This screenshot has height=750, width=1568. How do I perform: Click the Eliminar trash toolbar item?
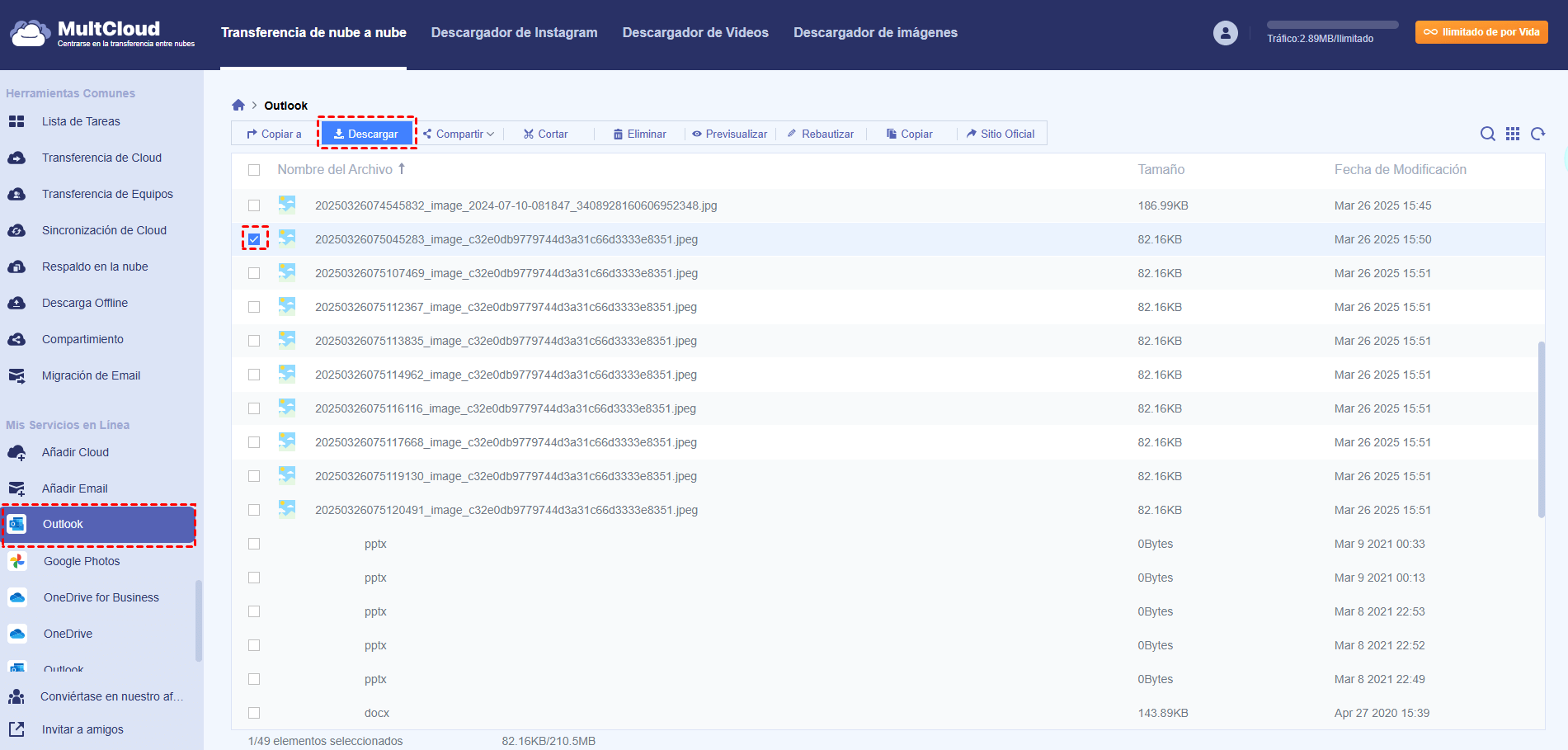click(639, 134)
